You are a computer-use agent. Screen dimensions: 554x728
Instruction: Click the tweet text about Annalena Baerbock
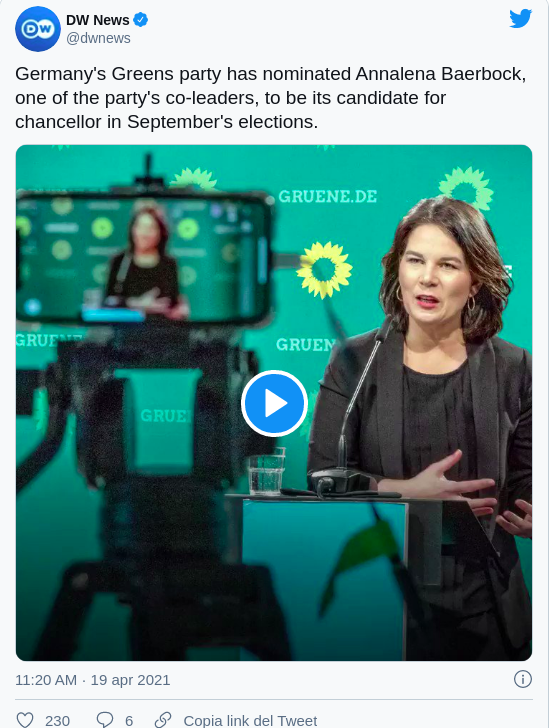click(271, 98)
